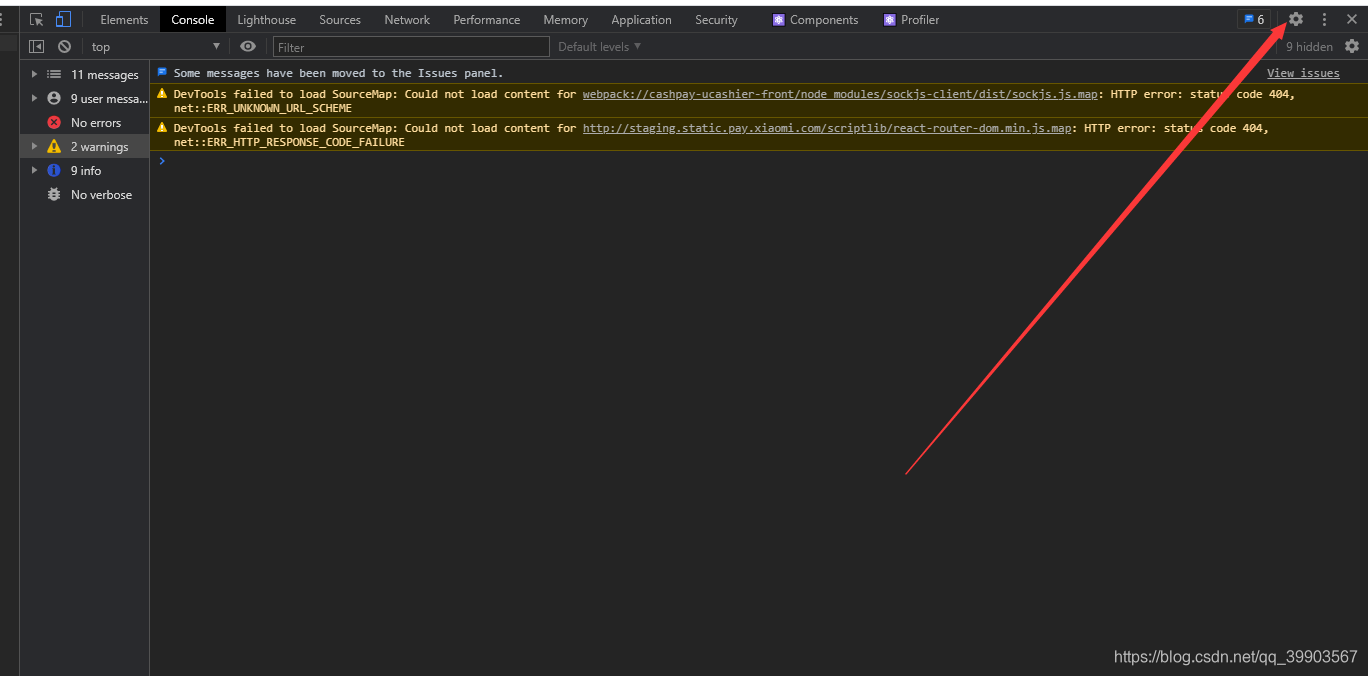
Task: Click the red error icon for No errors
Action: [54, 122]
